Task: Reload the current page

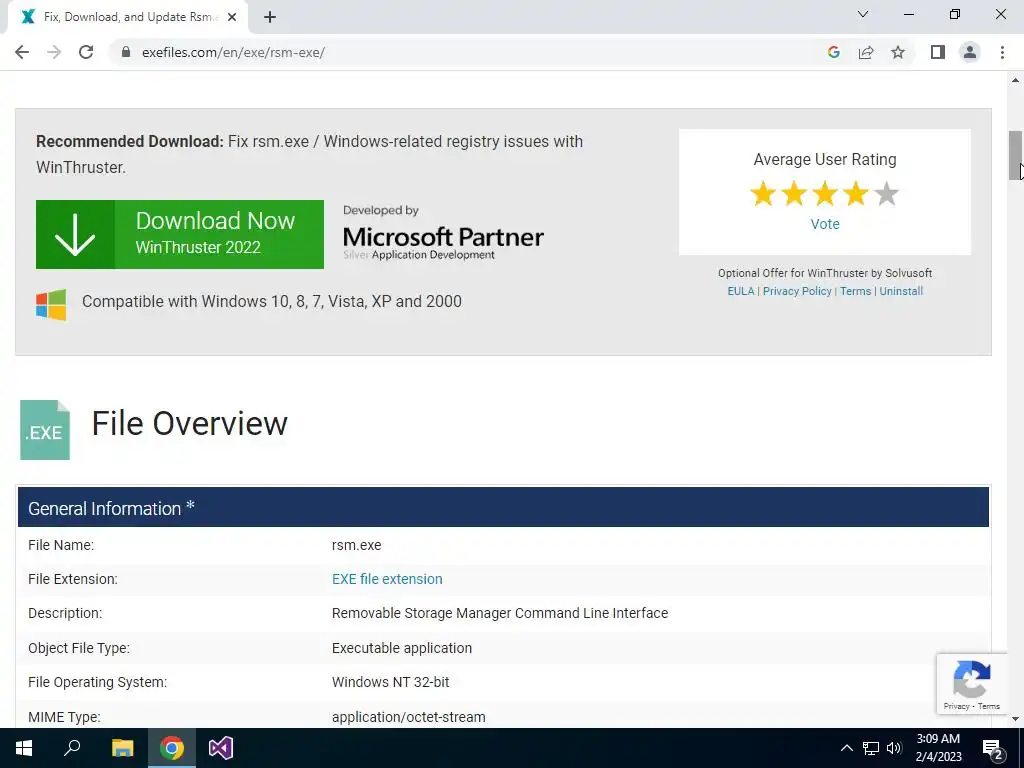Action: tap(86, 52)
